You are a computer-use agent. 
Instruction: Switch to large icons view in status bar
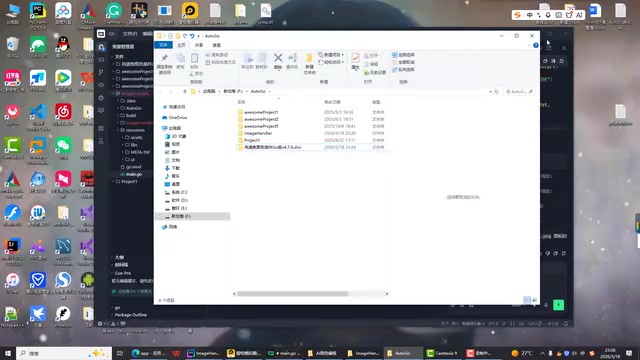tap(534, 300)
